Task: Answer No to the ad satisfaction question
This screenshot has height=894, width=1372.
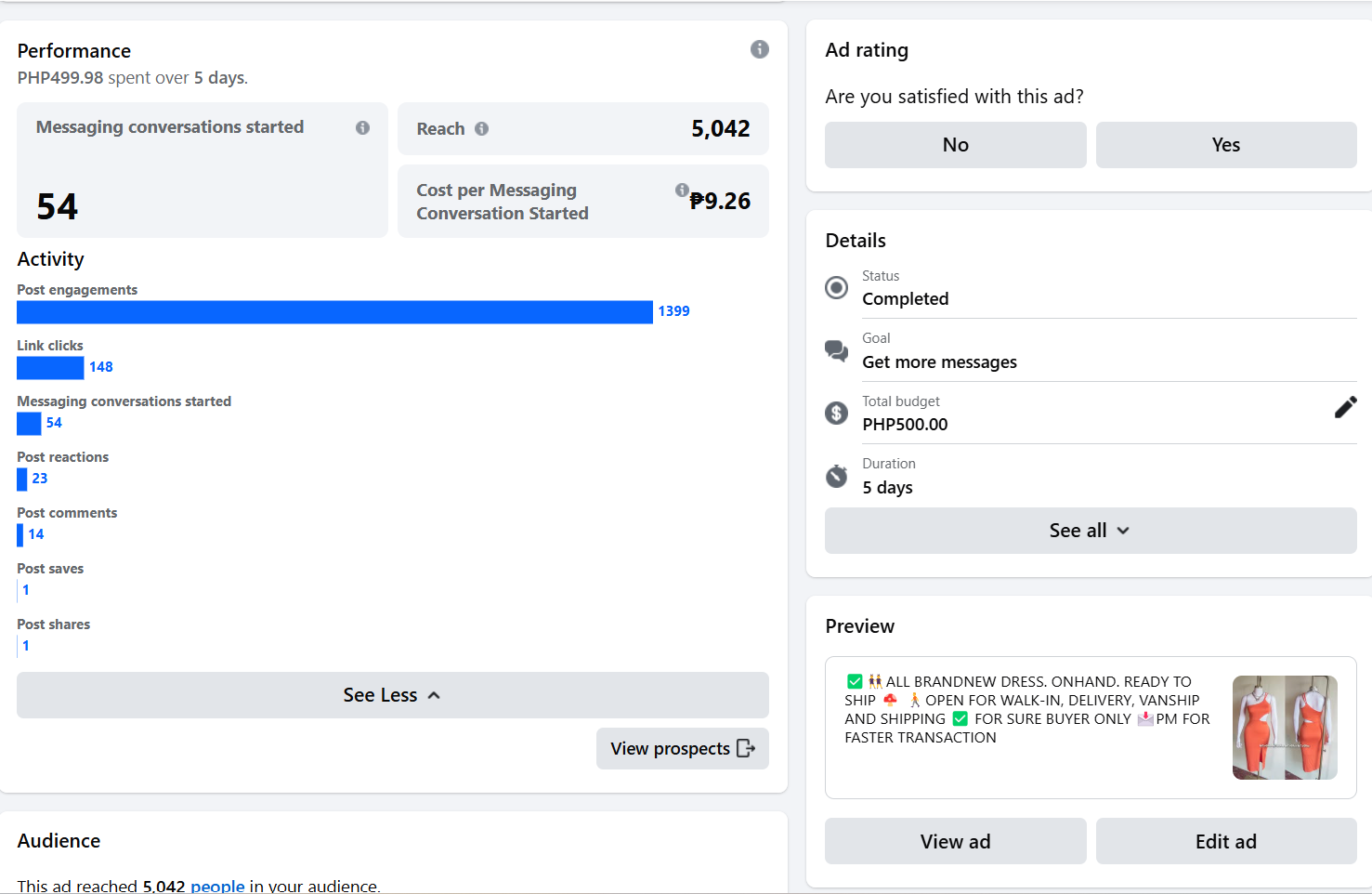Action: pyautogui.click(x=955, y=145)
